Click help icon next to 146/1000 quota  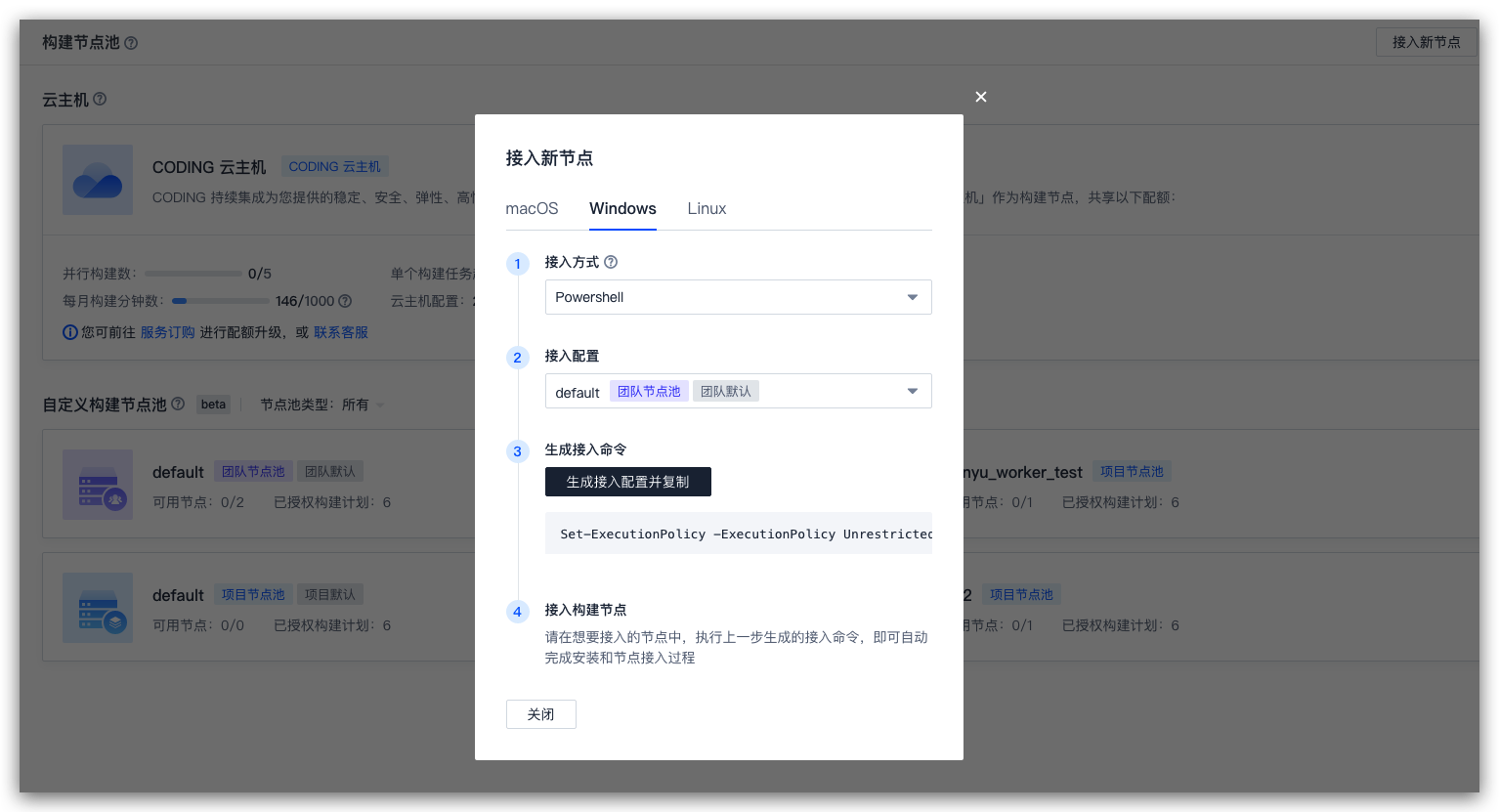[345, 301]
